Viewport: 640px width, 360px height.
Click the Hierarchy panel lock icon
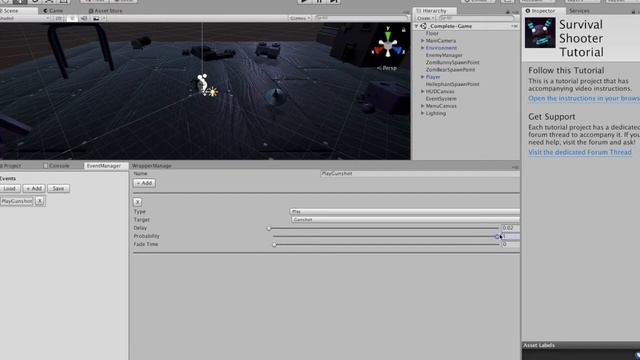508,12
